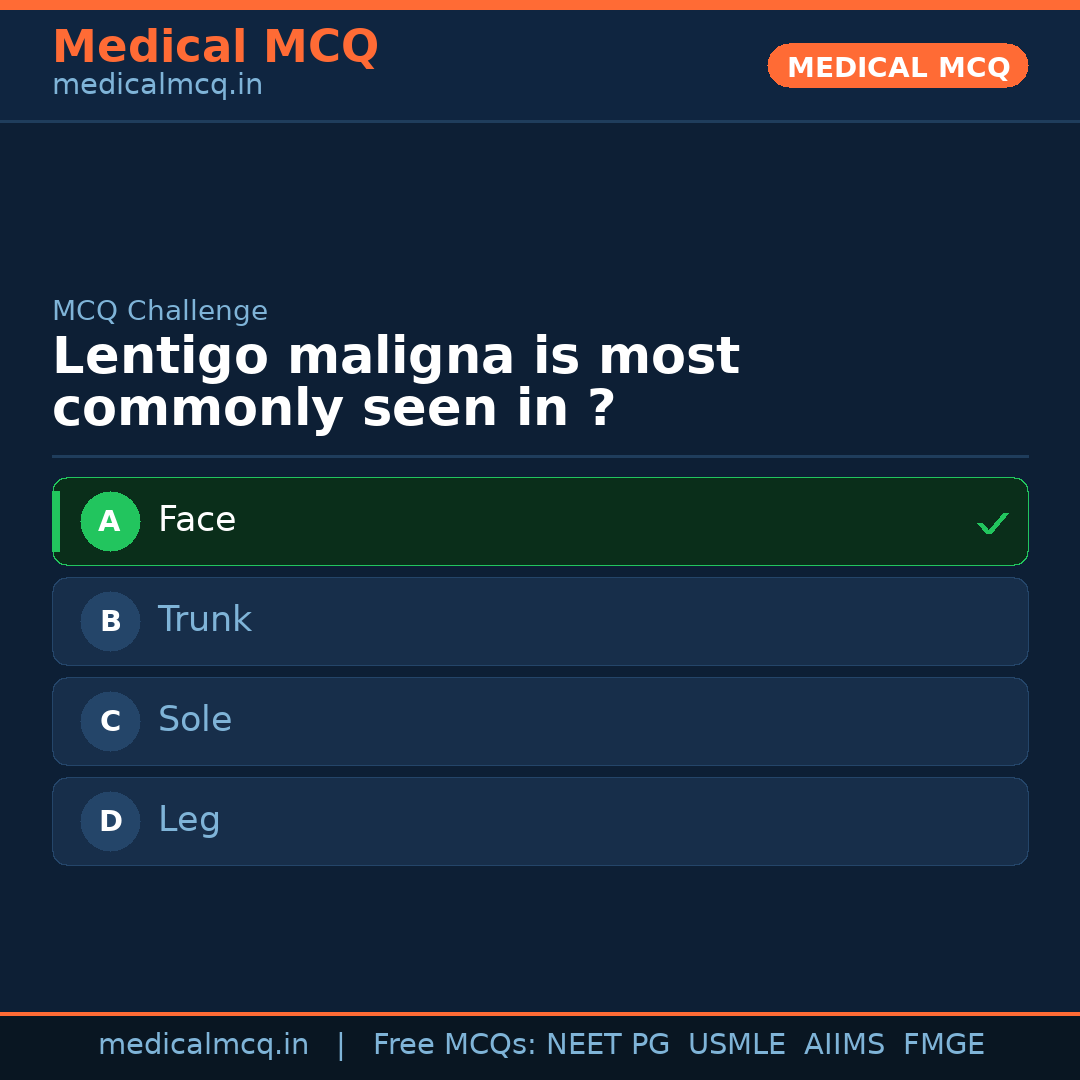Click the orange MEDICAL MCQ badge
The image size is (1080, 1080).
(897, 66)
